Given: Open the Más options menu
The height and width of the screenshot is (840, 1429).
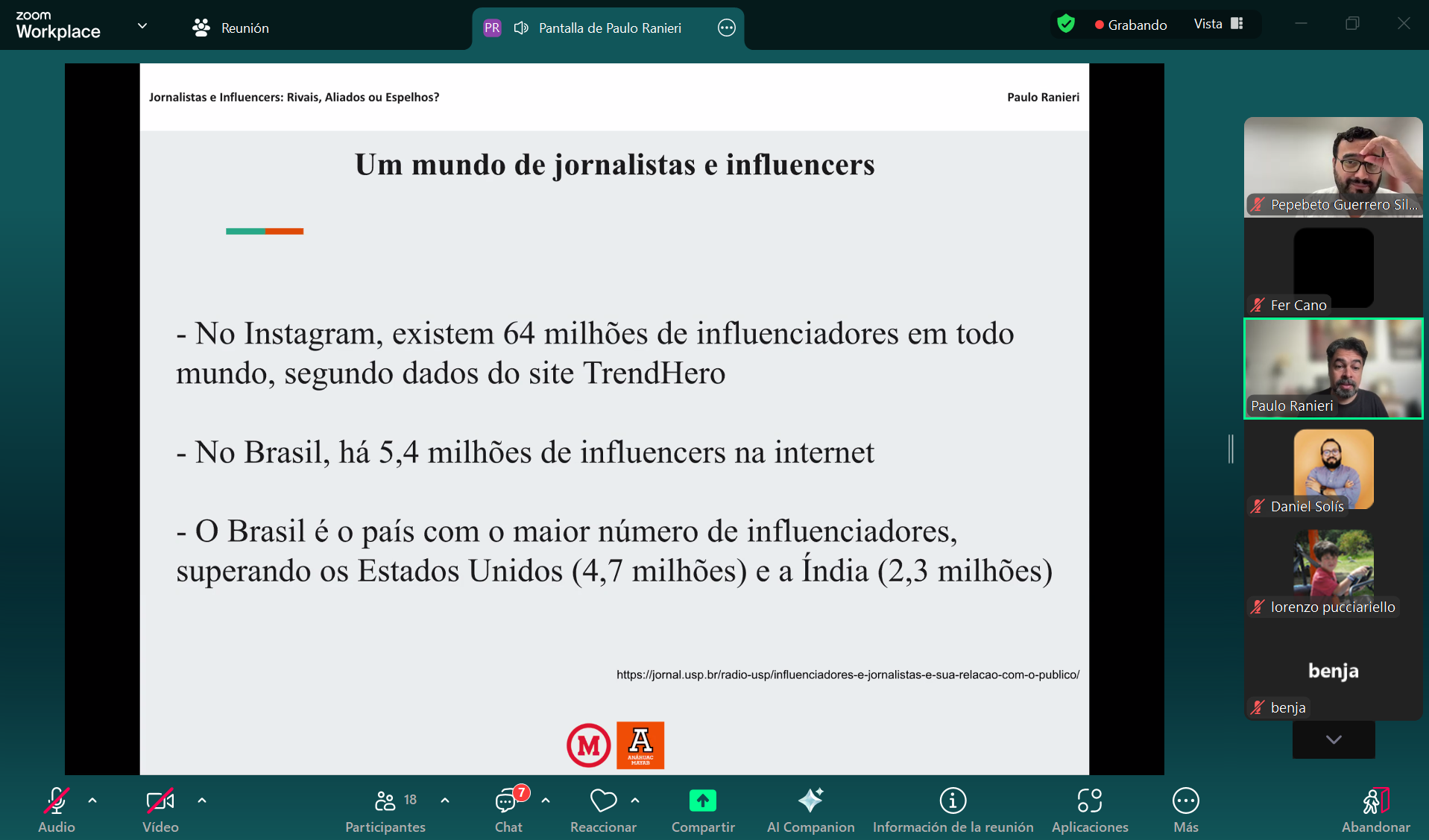Looking at the screenshot, I should coord(1185,809).
